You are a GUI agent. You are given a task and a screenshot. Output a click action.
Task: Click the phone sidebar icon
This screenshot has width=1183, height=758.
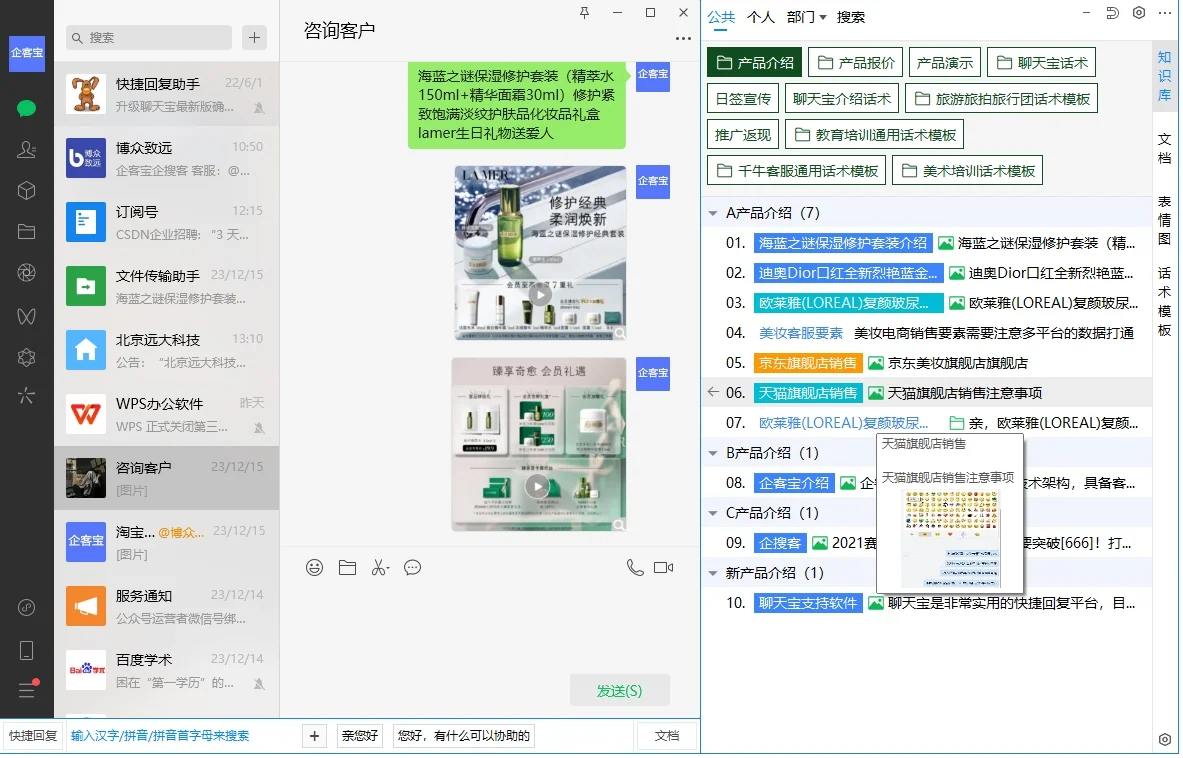point(26,652)
